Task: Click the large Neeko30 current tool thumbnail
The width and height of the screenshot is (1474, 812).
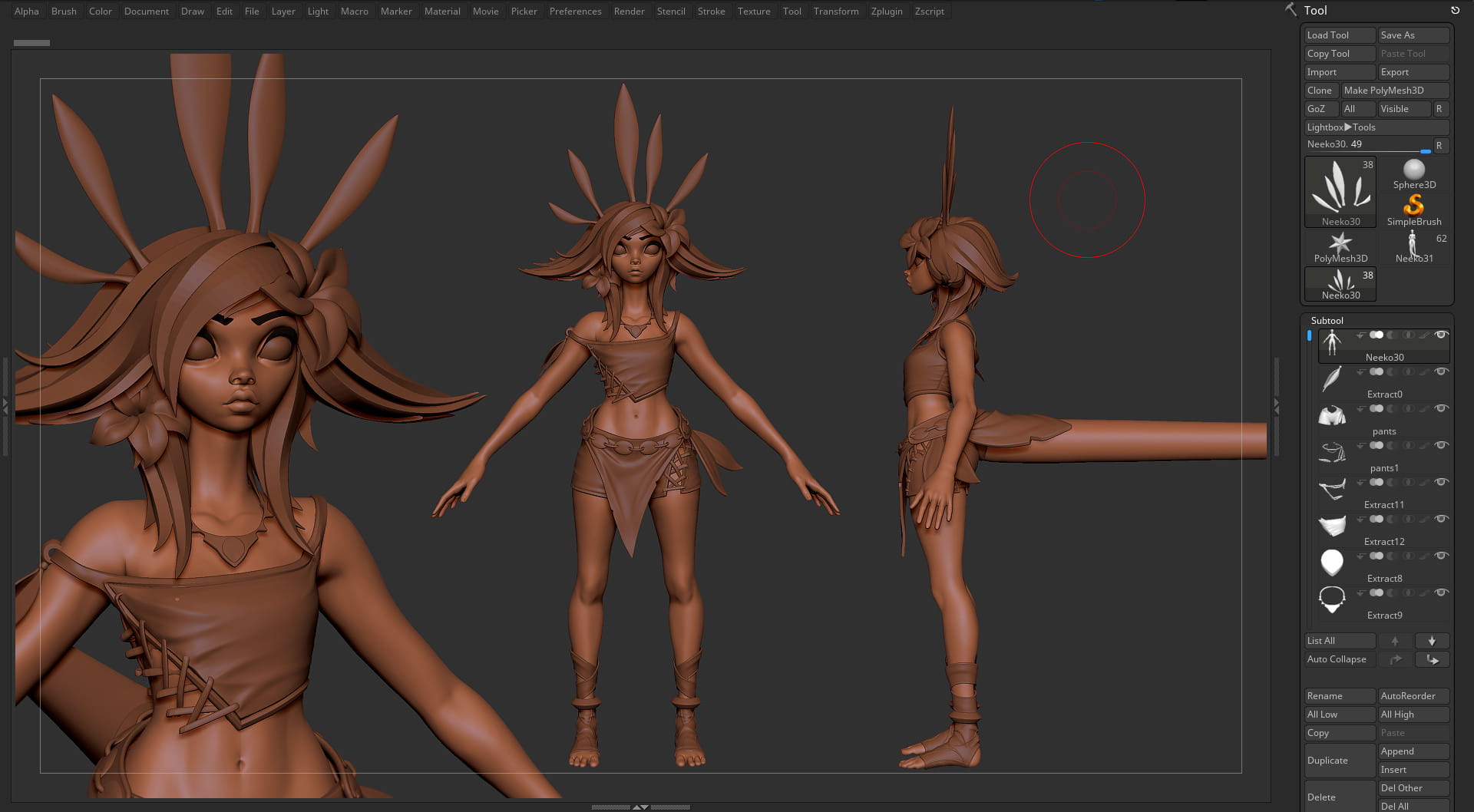Action: coord(1340,191)
